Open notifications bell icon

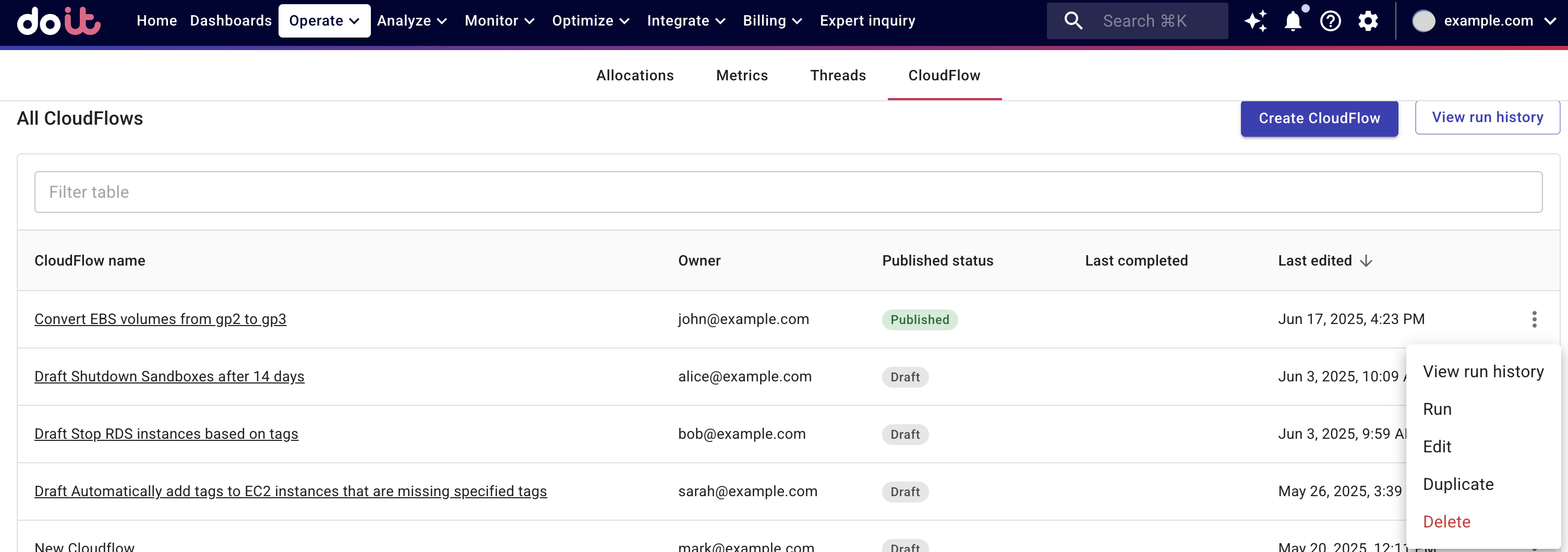tap(1293, 21)
